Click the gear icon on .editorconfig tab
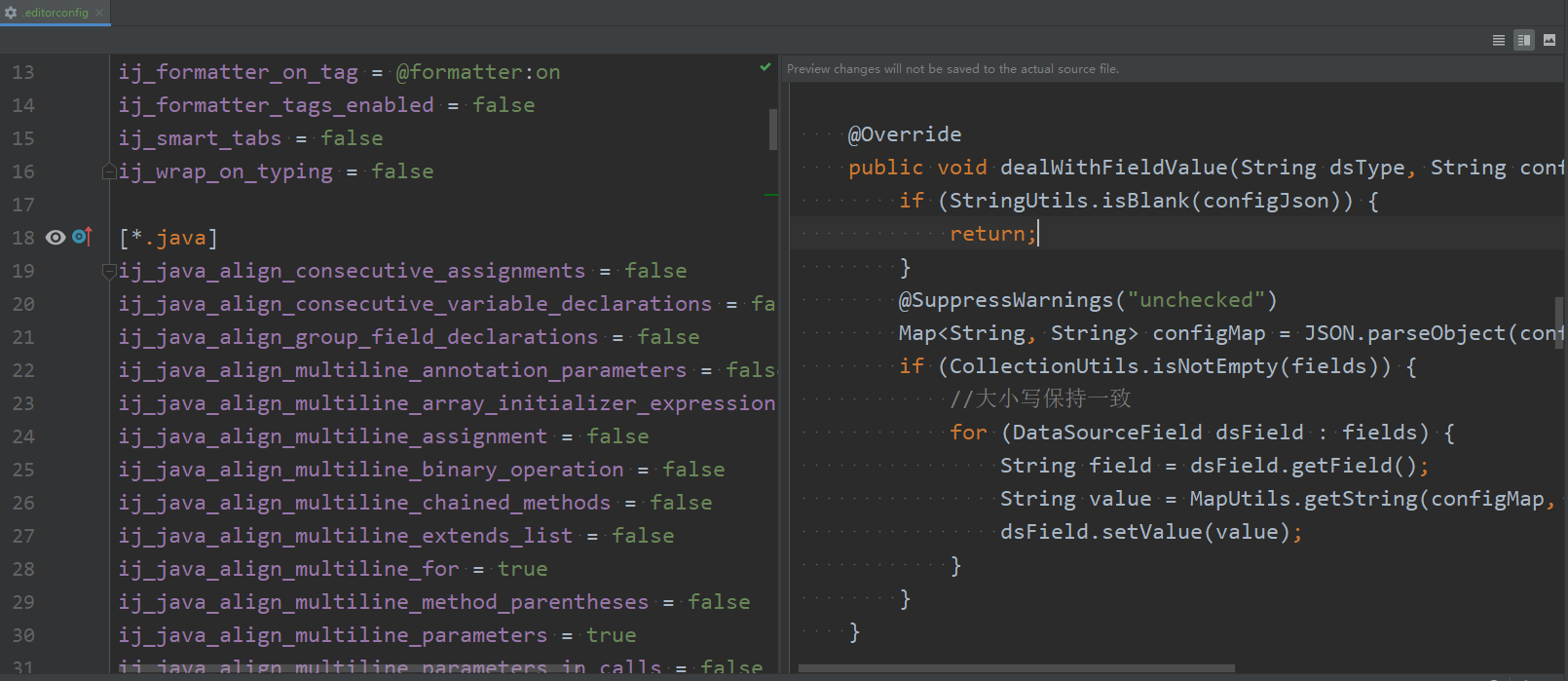 [x=11, y=13]
